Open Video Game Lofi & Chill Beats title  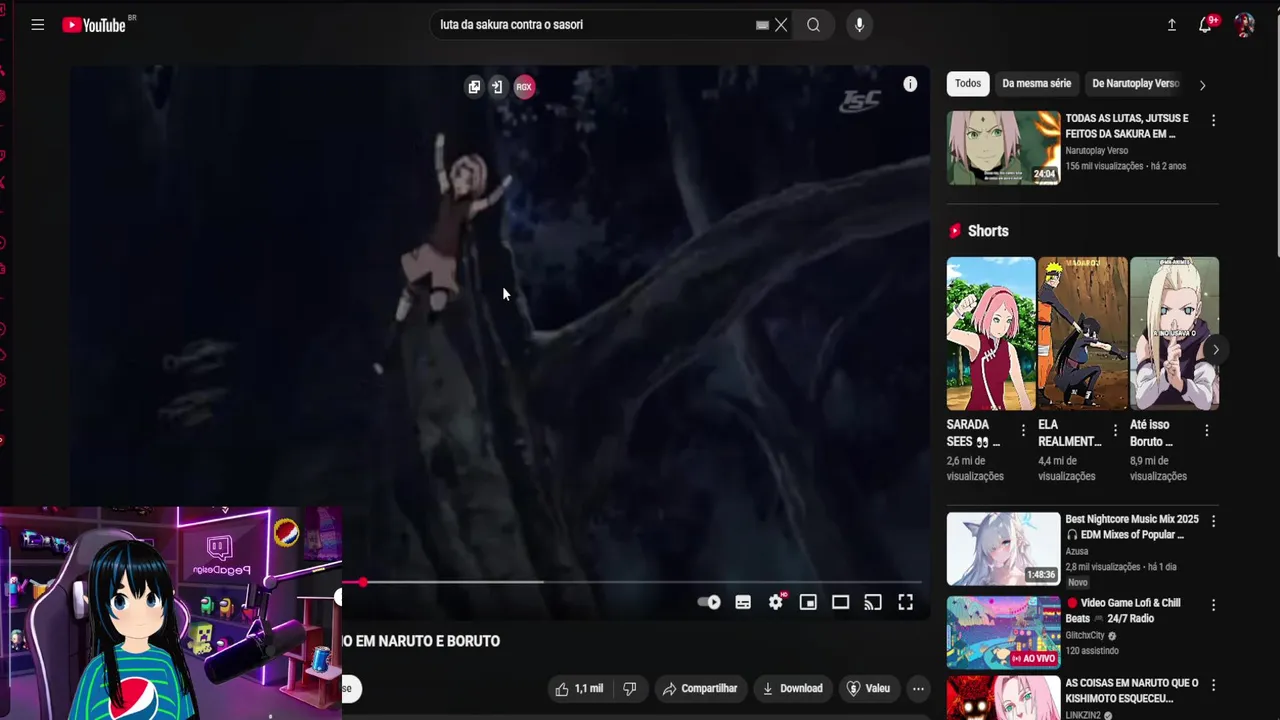1123,611
